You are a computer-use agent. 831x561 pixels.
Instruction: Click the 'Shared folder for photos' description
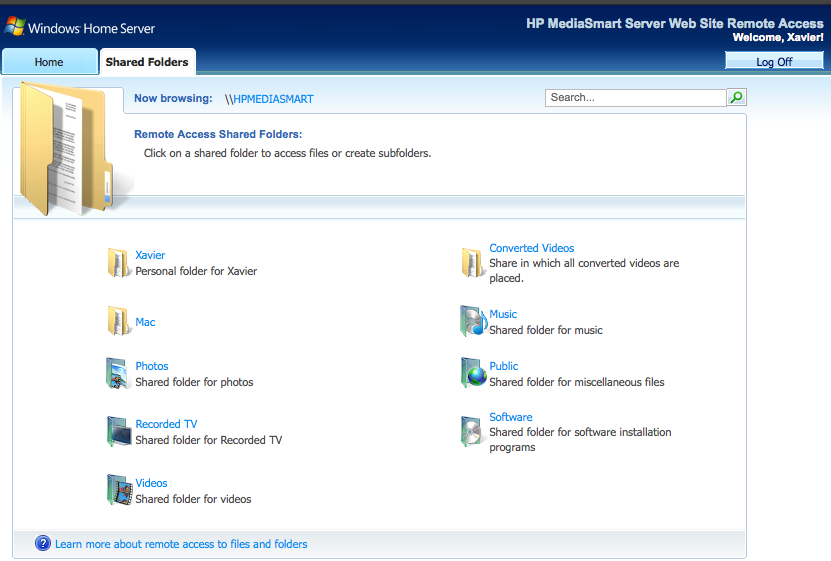tap(194, 382)
